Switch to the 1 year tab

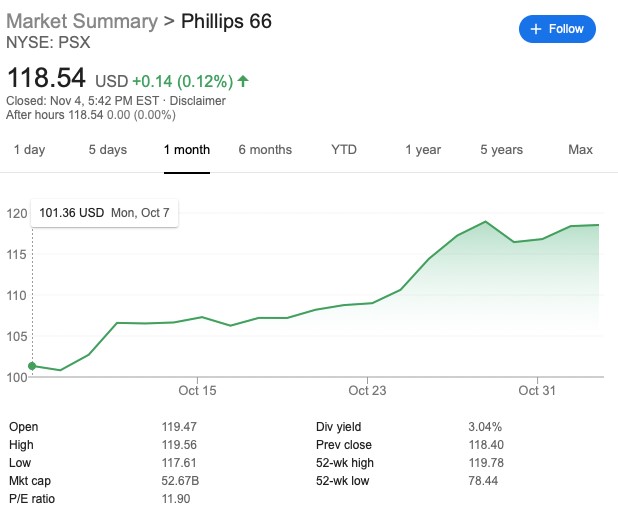[423, 150]
